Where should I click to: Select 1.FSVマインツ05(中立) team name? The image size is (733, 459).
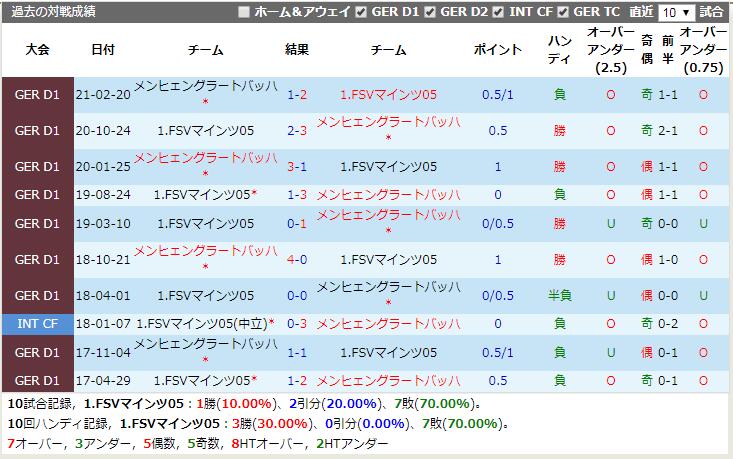[202, 324]
